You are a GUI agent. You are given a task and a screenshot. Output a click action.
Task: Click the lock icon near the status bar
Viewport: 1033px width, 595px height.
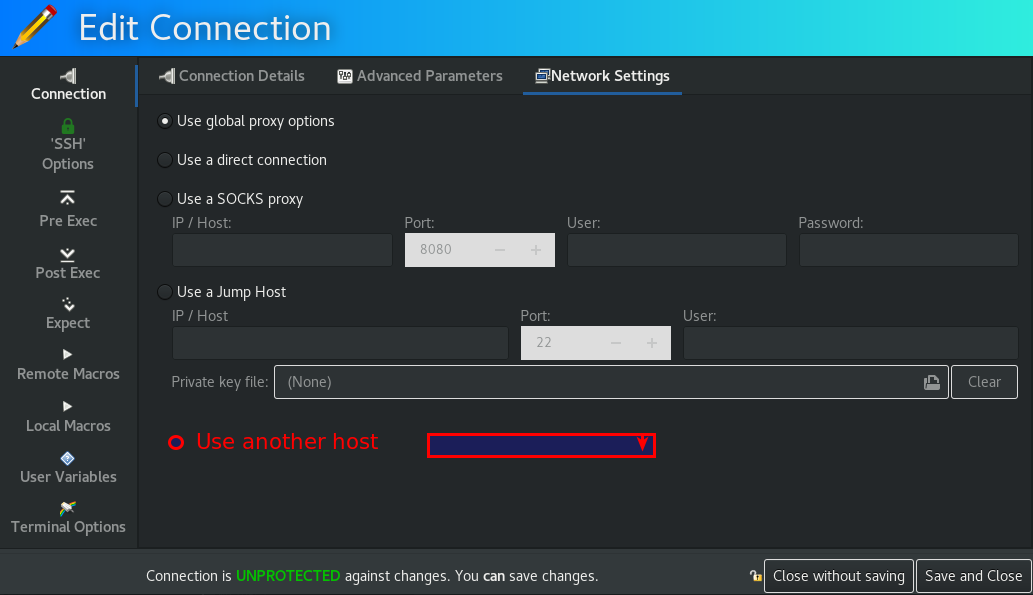coord(754,576)
